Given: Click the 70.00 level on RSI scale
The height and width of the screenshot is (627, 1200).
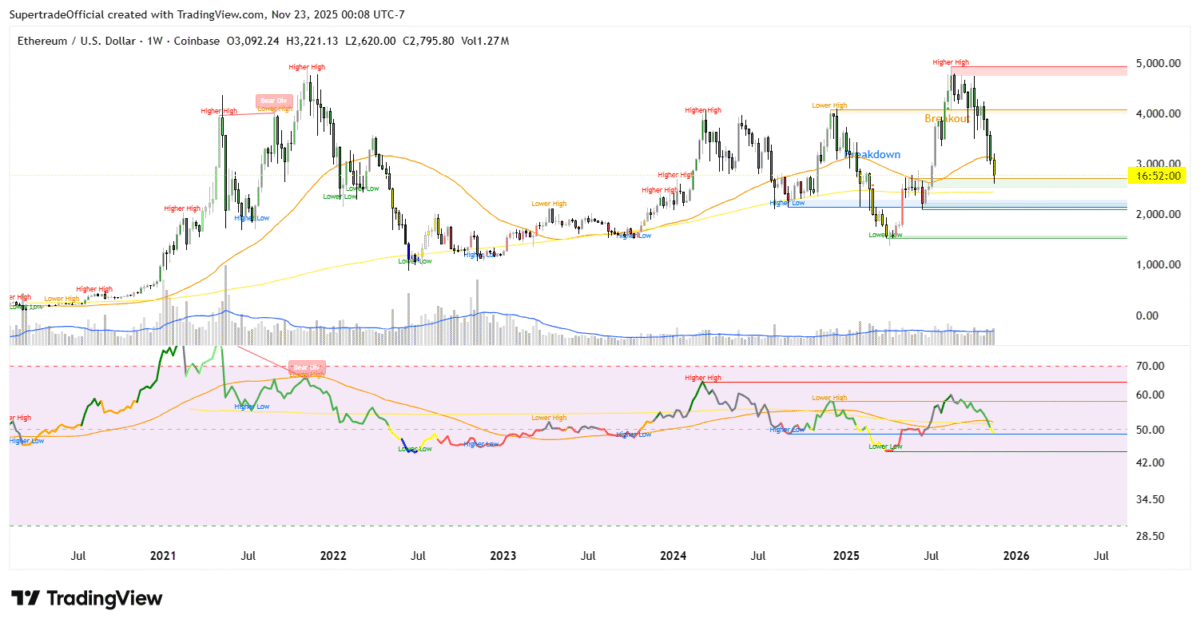Looking at the screenshot, I should pyautogui.click(x=1153, y=367).
